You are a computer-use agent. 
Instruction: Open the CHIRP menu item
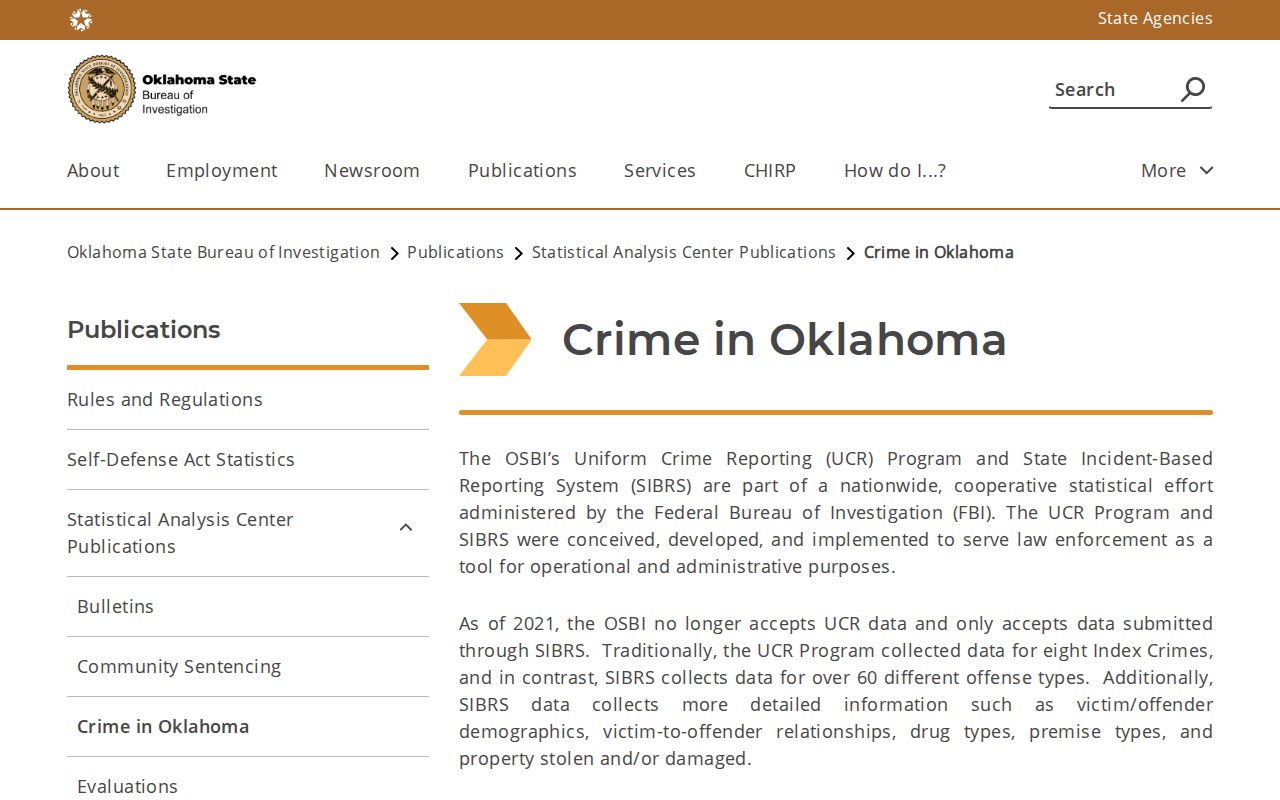tap(770, 170)
